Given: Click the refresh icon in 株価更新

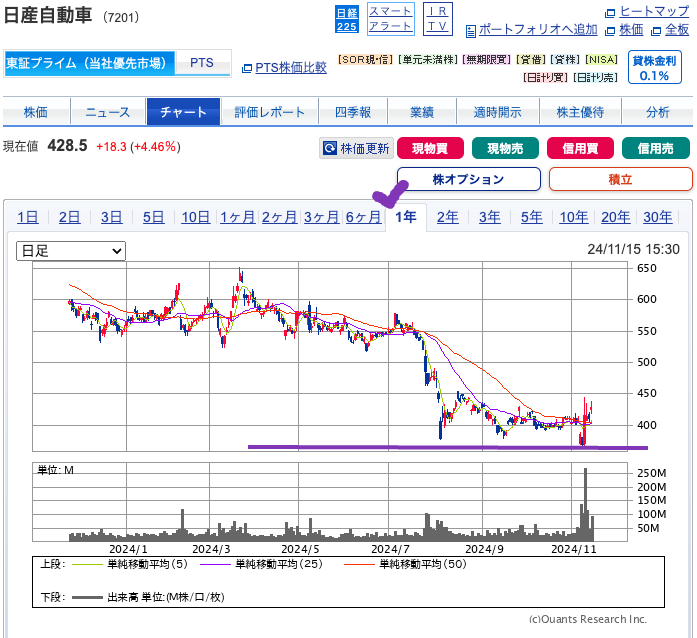Looking at the screenshot, I should coord(329,148).
